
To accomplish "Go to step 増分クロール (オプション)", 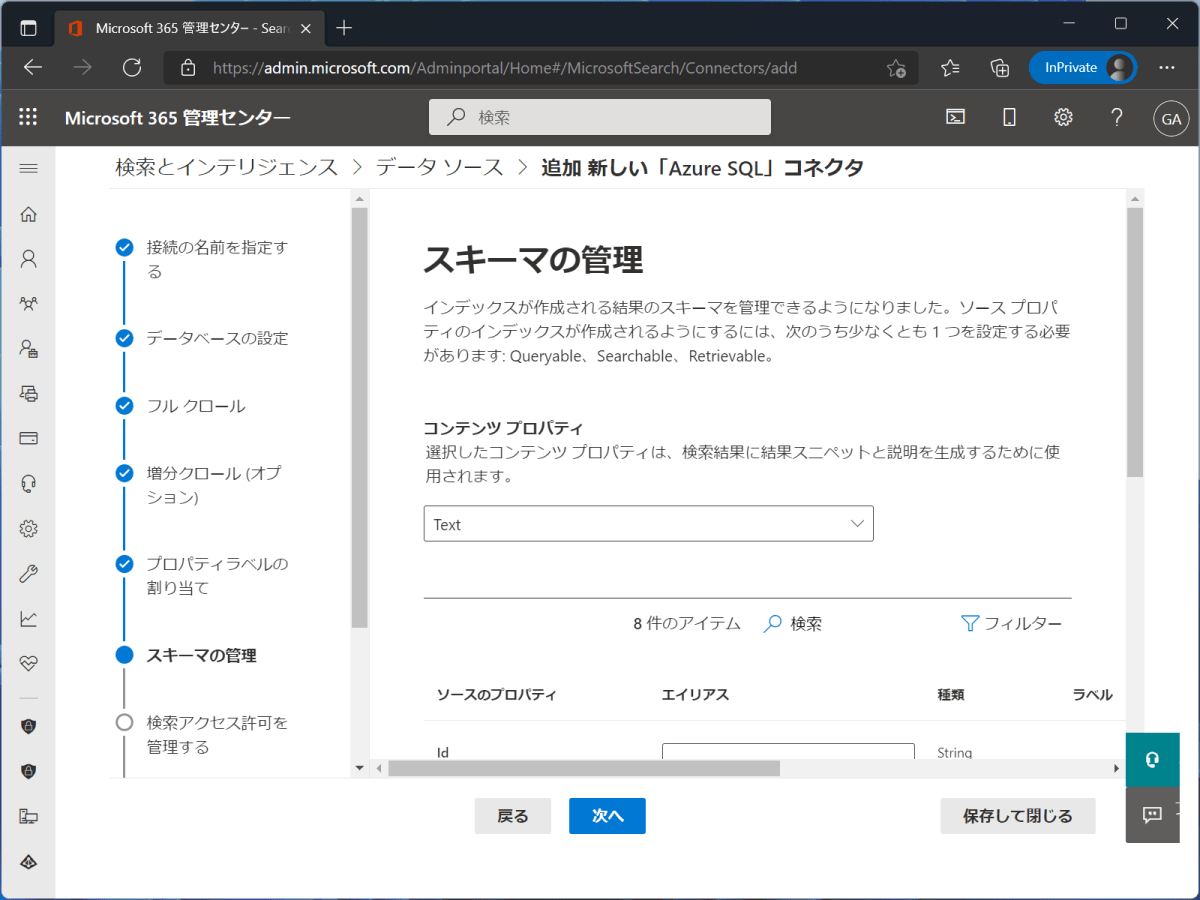I will [x=214, y=485].
